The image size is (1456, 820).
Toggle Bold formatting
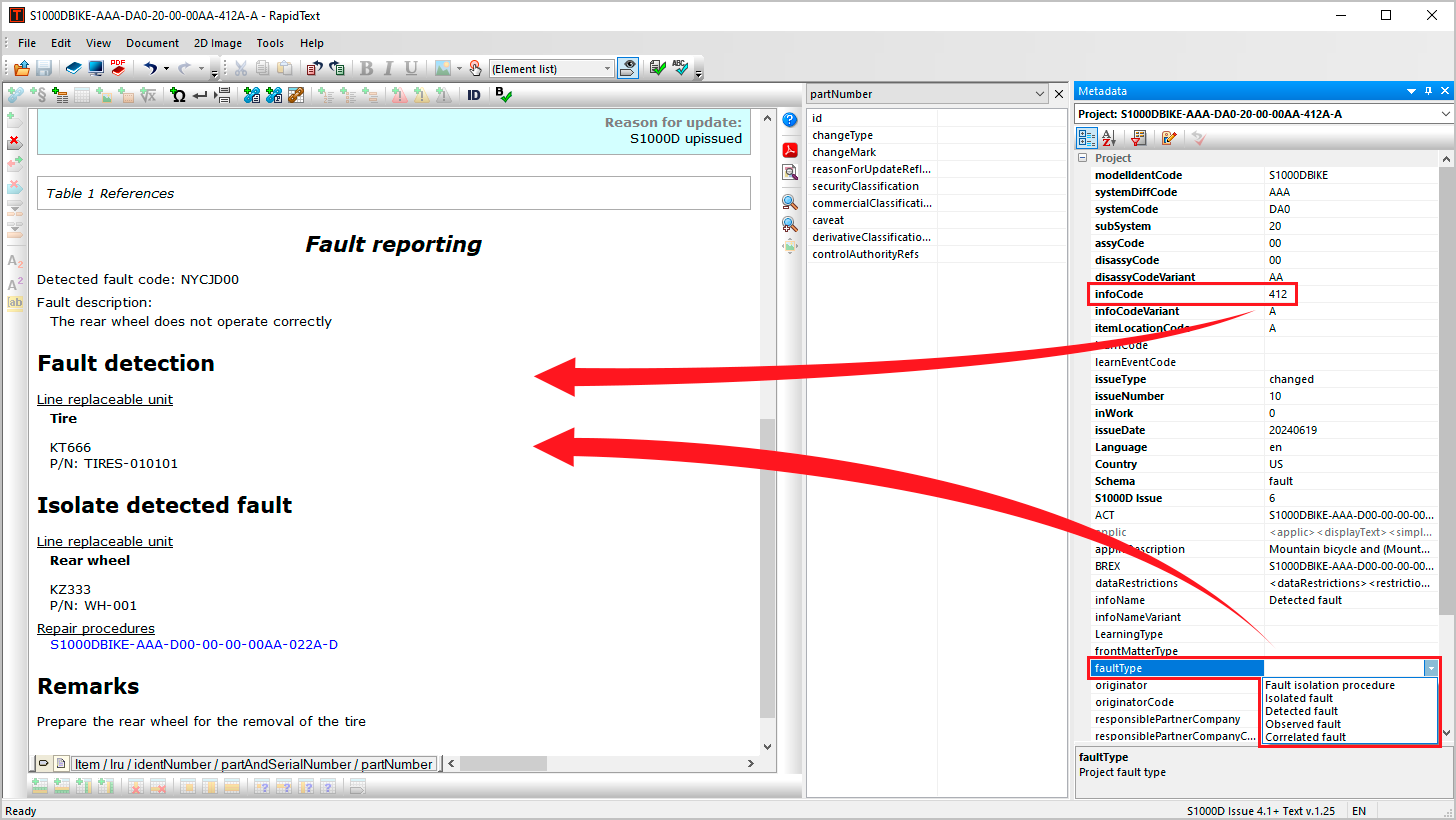[366, 68]
